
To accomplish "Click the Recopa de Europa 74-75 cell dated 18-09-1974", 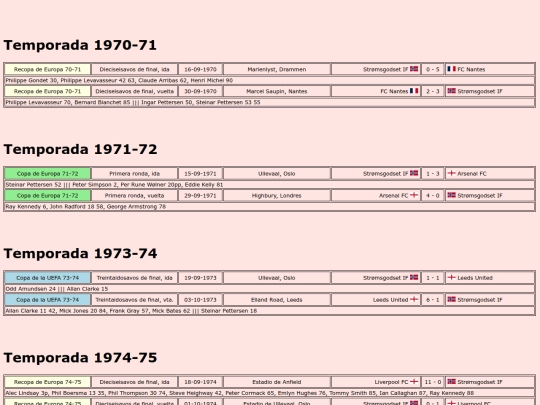I will pyautogui.click(x=48, y=382).
